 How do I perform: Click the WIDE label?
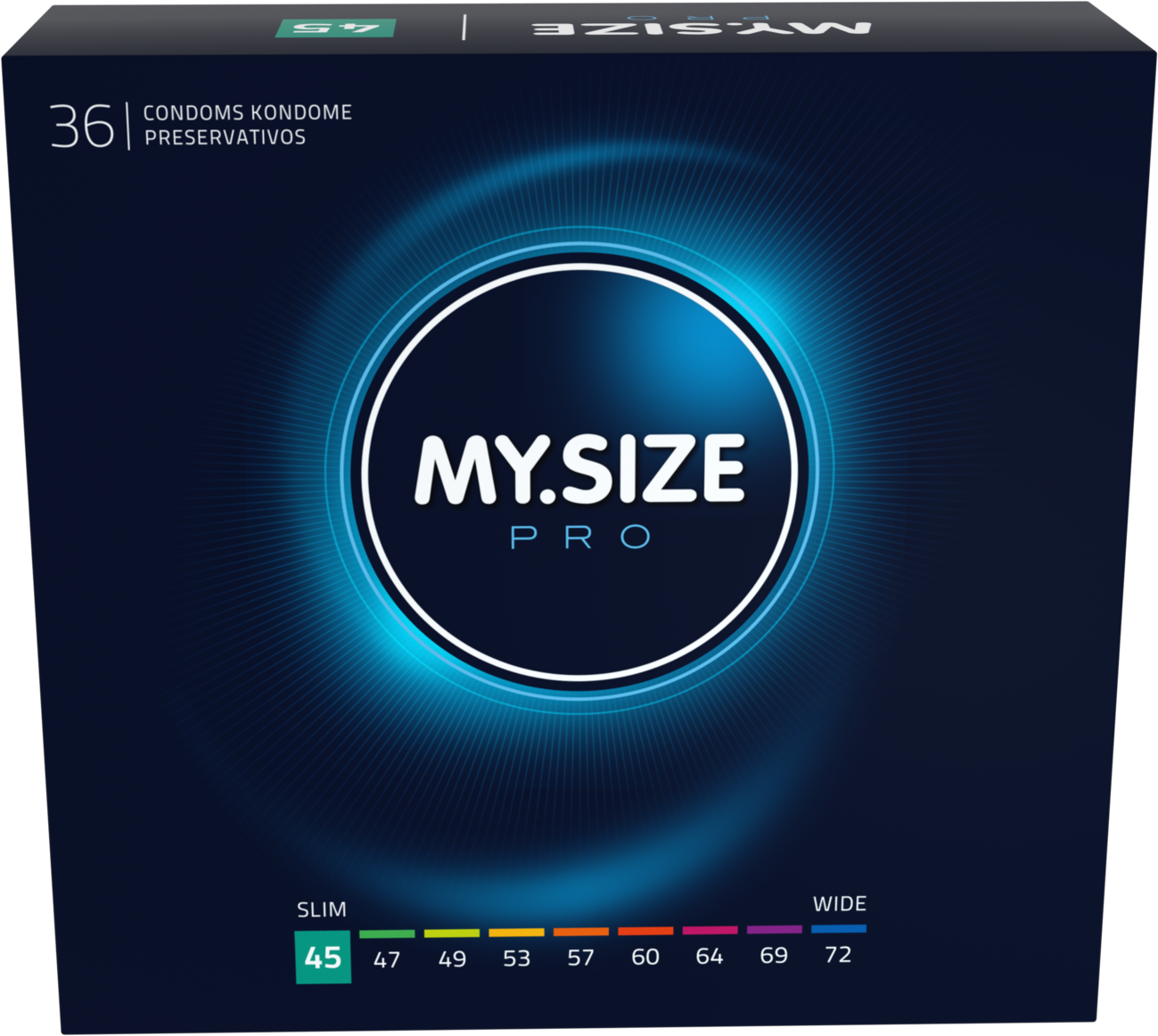coord(839,904)
